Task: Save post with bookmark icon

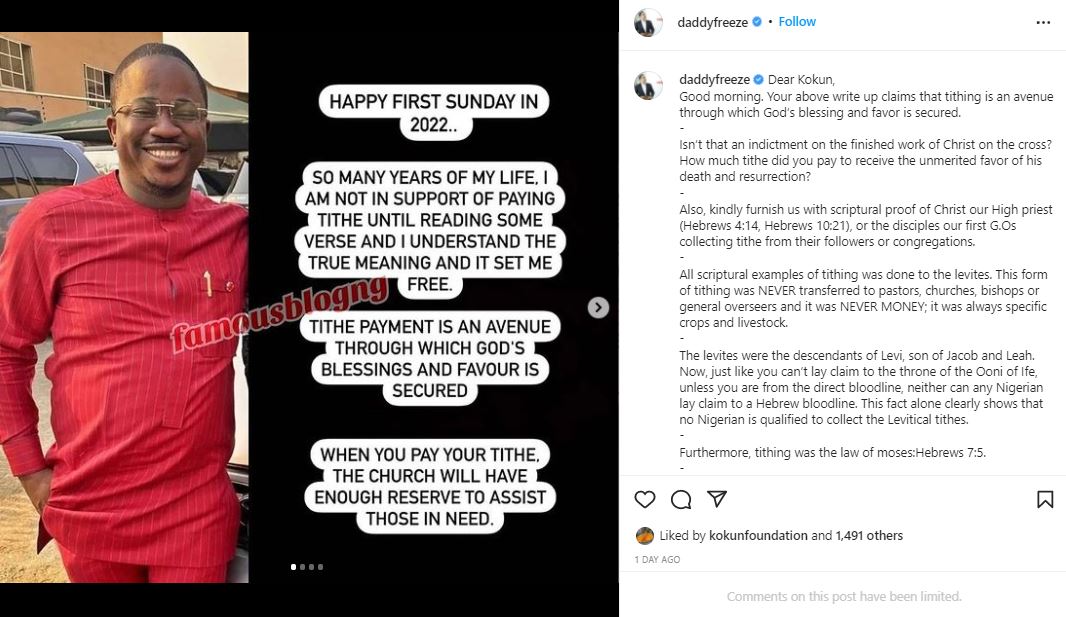Action: pos(1045,499)
